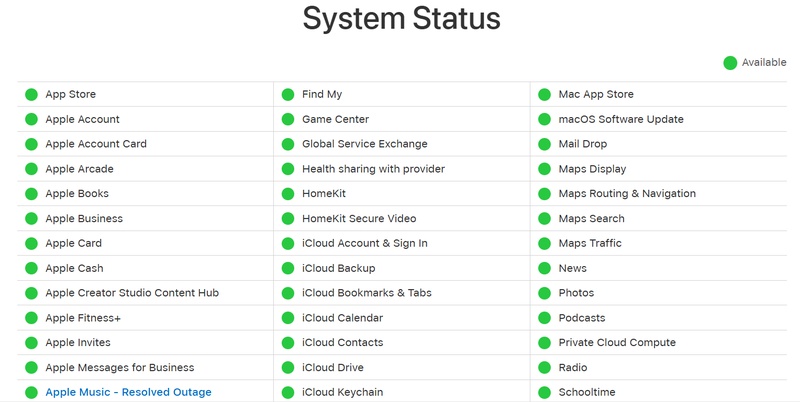
Task: Click the Maps Routing & Navigation entry
Action: coord(627,194)
